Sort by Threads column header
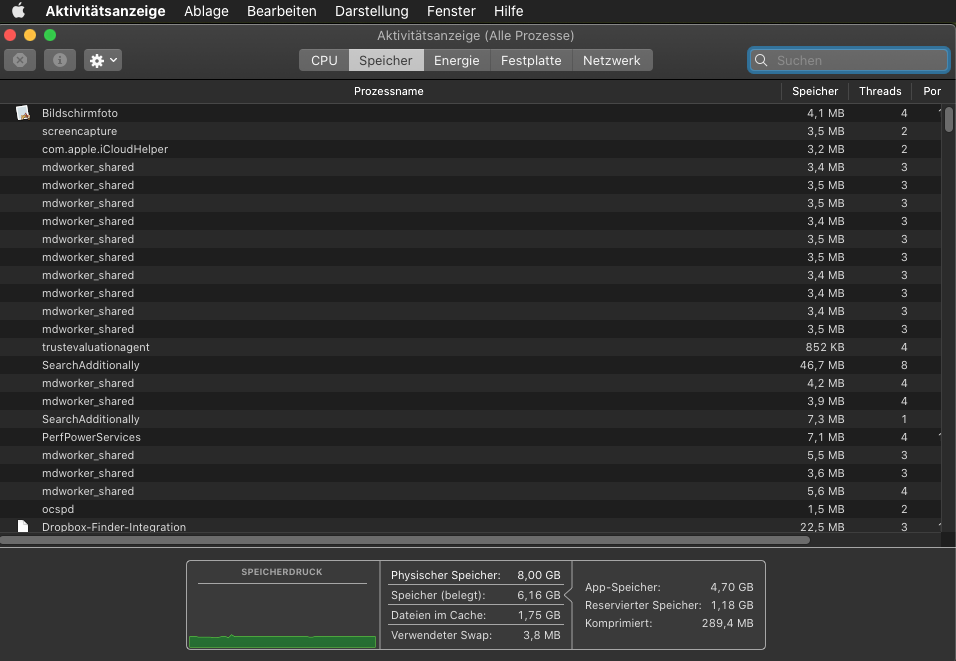956x661 pixels. point(879,91)
